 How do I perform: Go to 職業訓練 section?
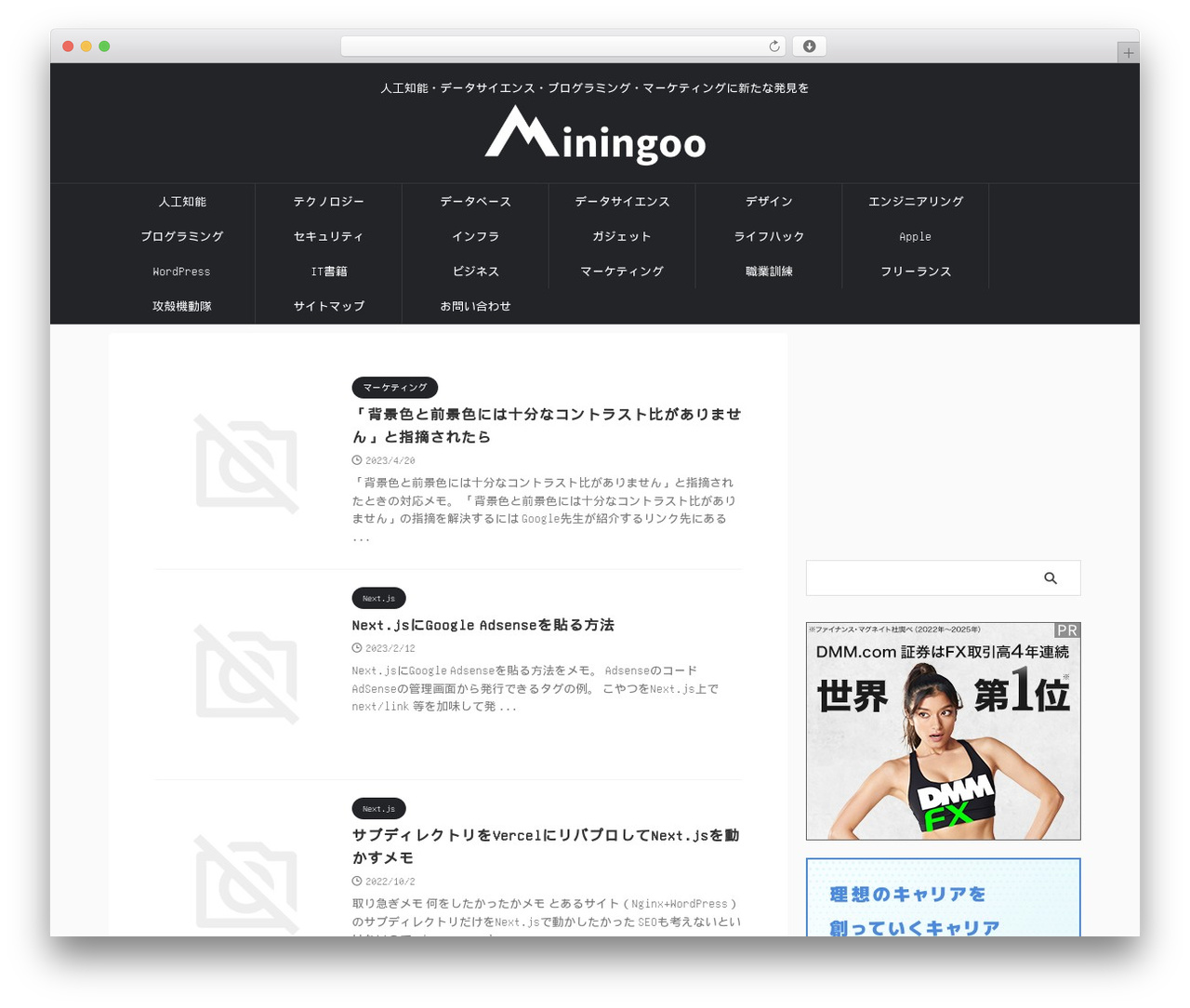769,272
